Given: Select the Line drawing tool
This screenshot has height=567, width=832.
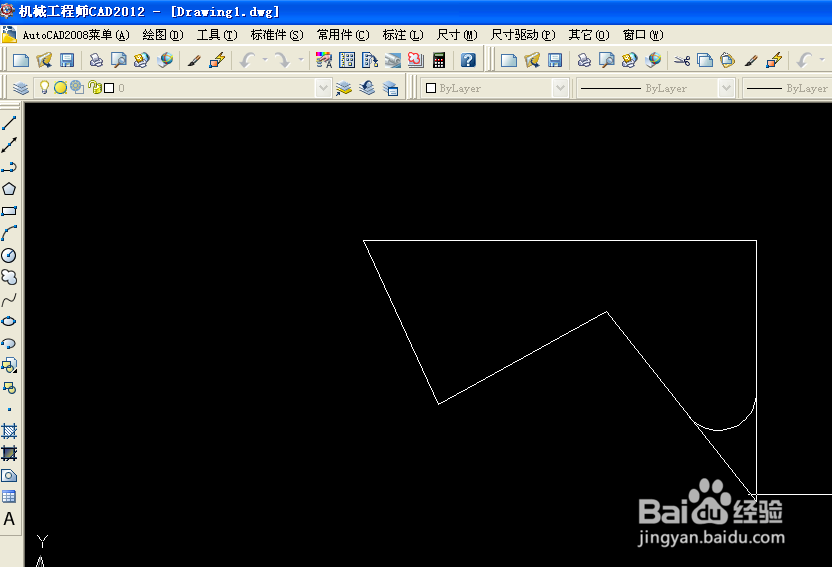Looking at the screenshot, I should point(9,123).
